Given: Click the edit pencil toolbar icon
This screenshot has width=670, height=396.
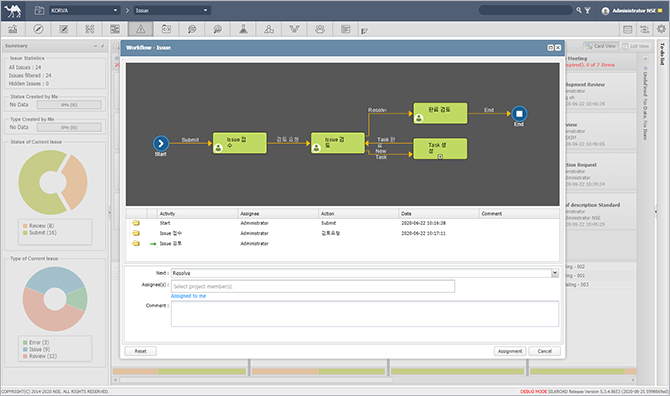Looking at the screenshot, I should (x=64, y=29).
